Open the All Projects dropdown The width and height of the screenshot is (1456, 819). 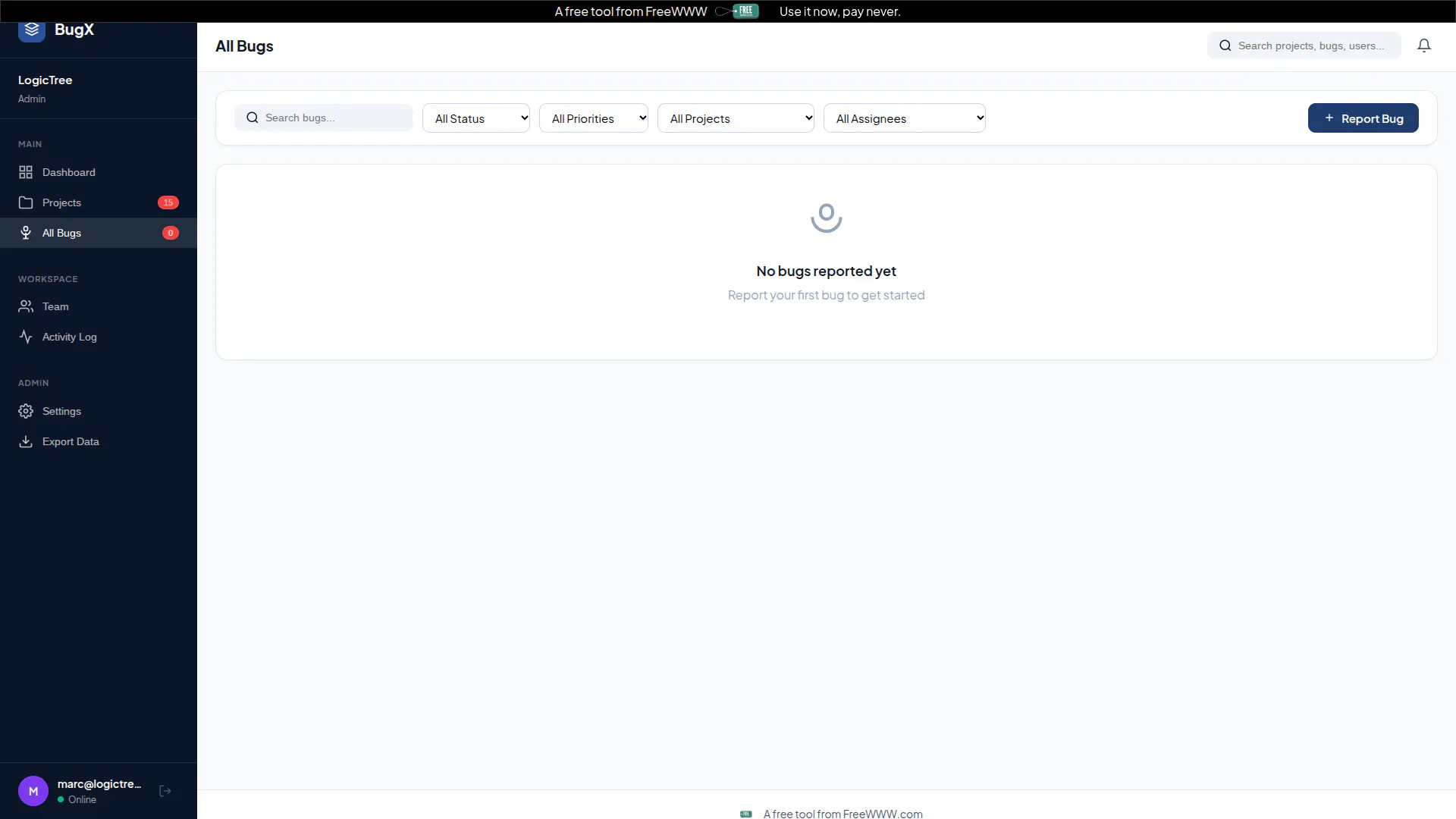(x=736, y=118)
